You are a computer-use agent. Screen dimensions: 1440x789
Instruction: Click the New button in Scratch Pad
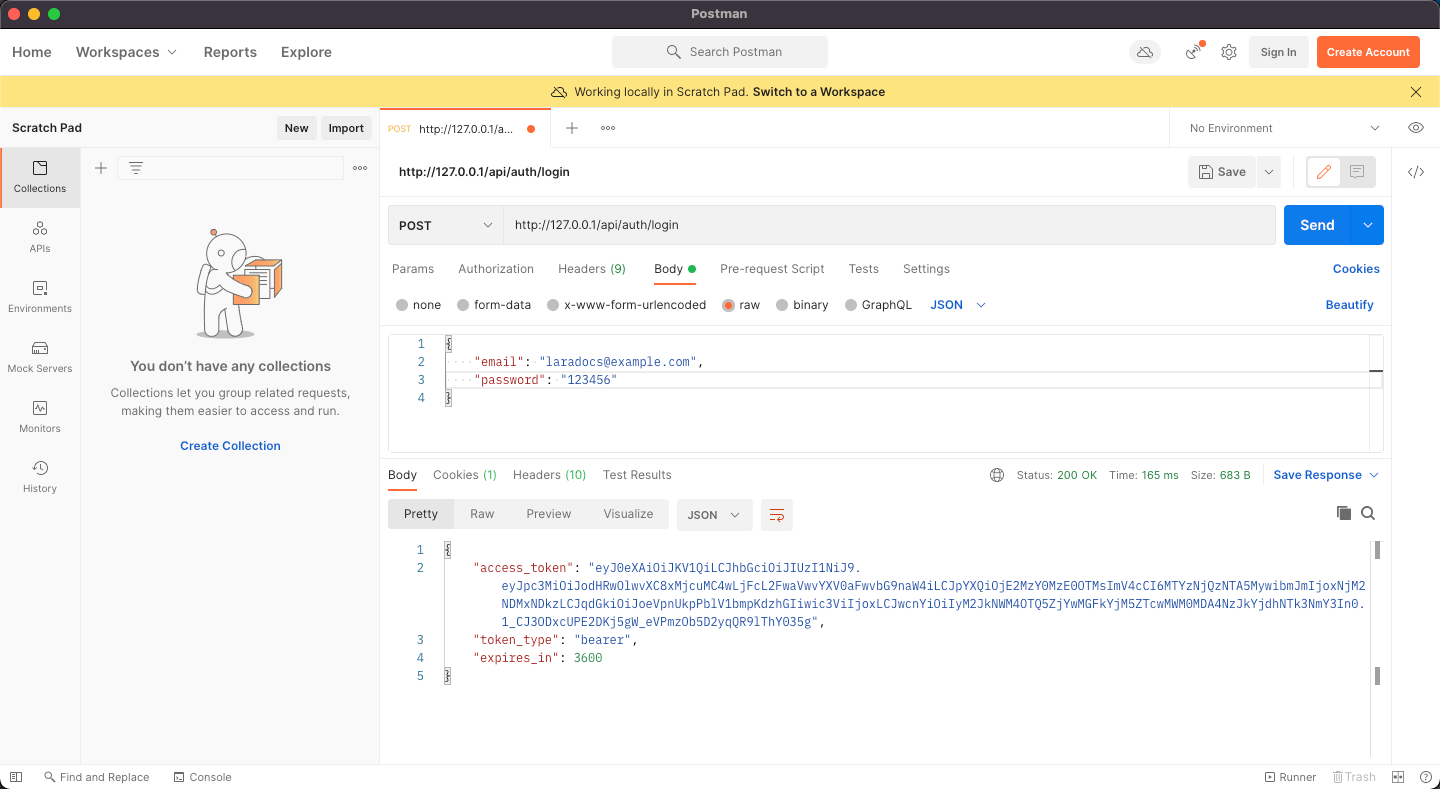pyautogui.click(x=296, y=128)
